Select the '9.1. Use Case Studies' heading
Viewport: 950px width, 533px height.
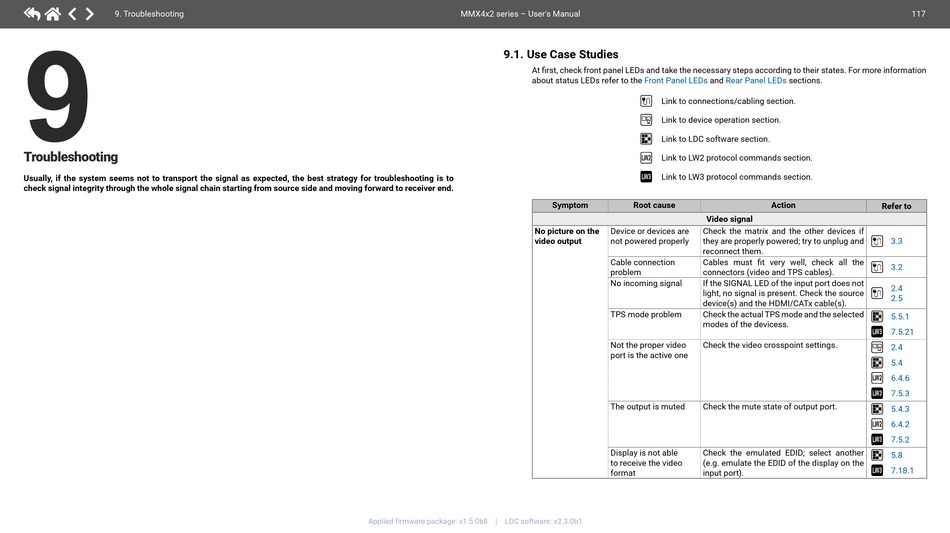[561, 55]
